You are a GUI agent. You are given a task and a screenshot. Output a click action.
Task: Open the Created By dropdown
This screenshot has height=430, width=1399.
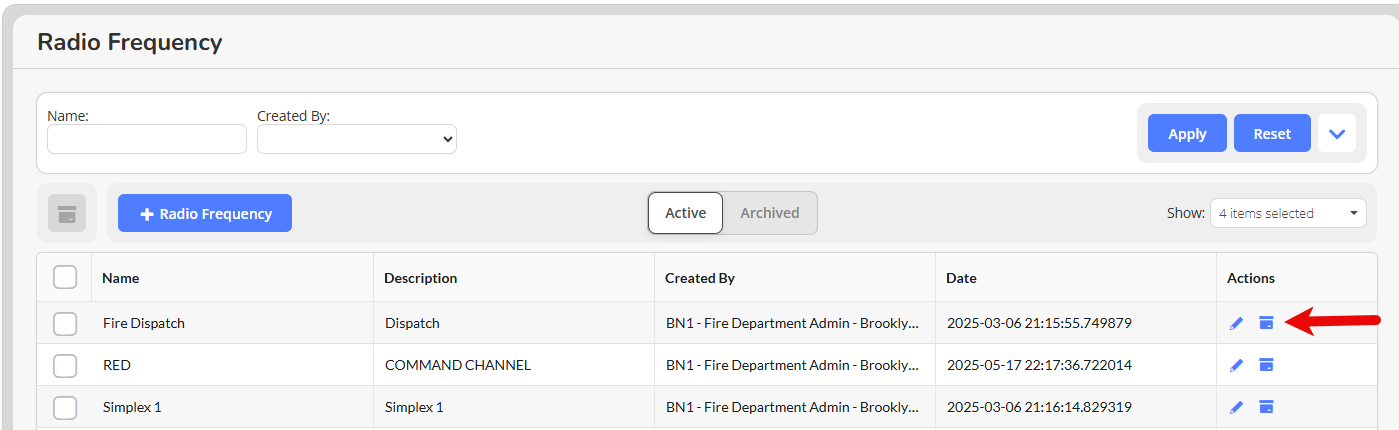pos(357,139)
